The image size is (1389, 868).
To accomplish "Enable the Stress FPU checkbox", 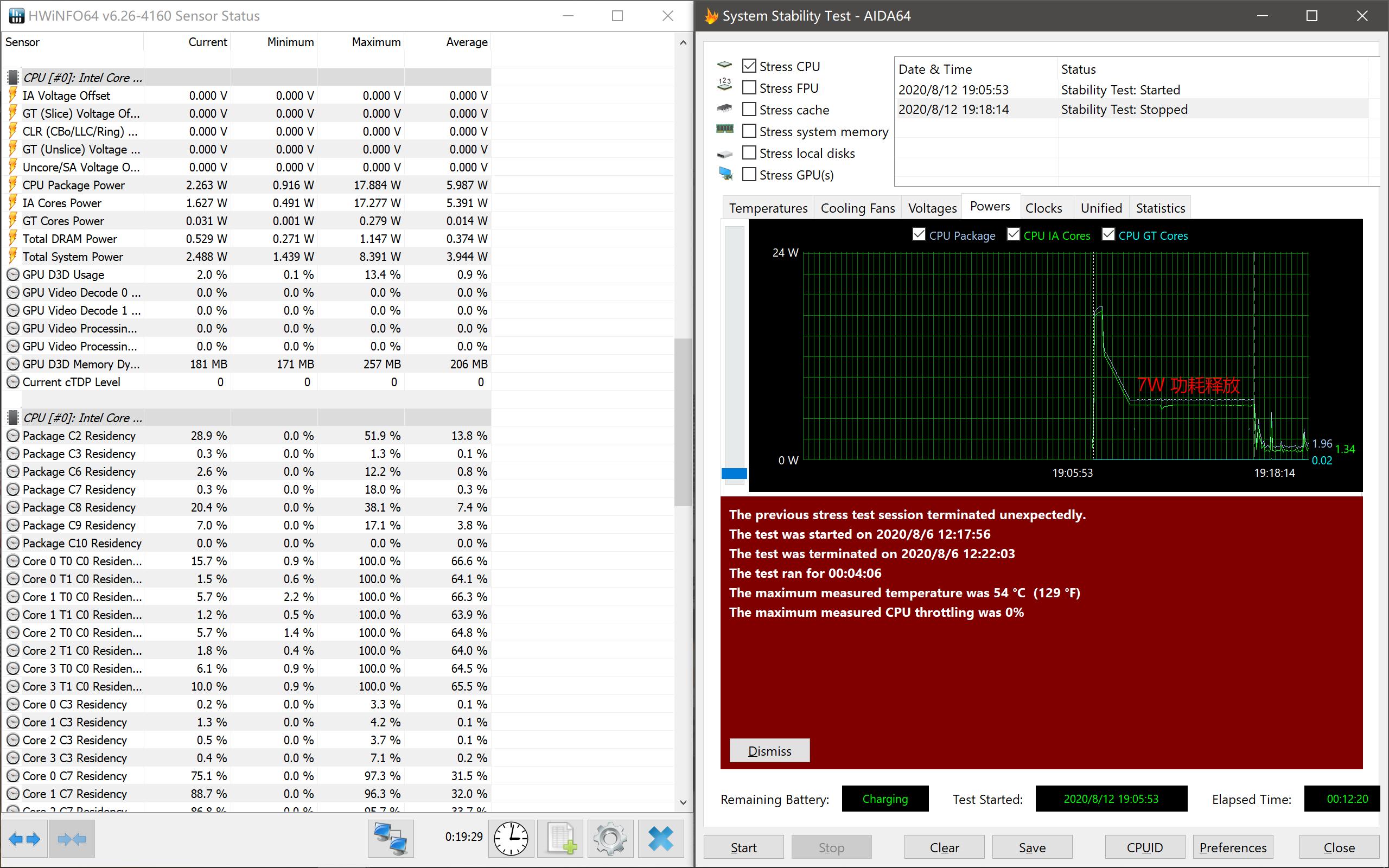I will point(749,88).
